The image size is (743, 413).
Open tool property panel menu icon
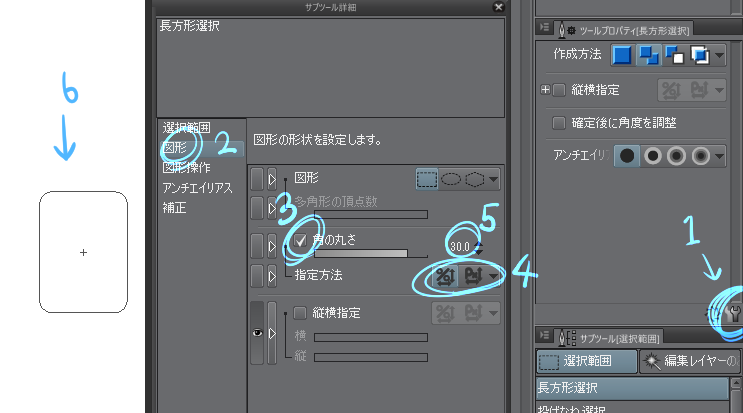pos(544,27)
